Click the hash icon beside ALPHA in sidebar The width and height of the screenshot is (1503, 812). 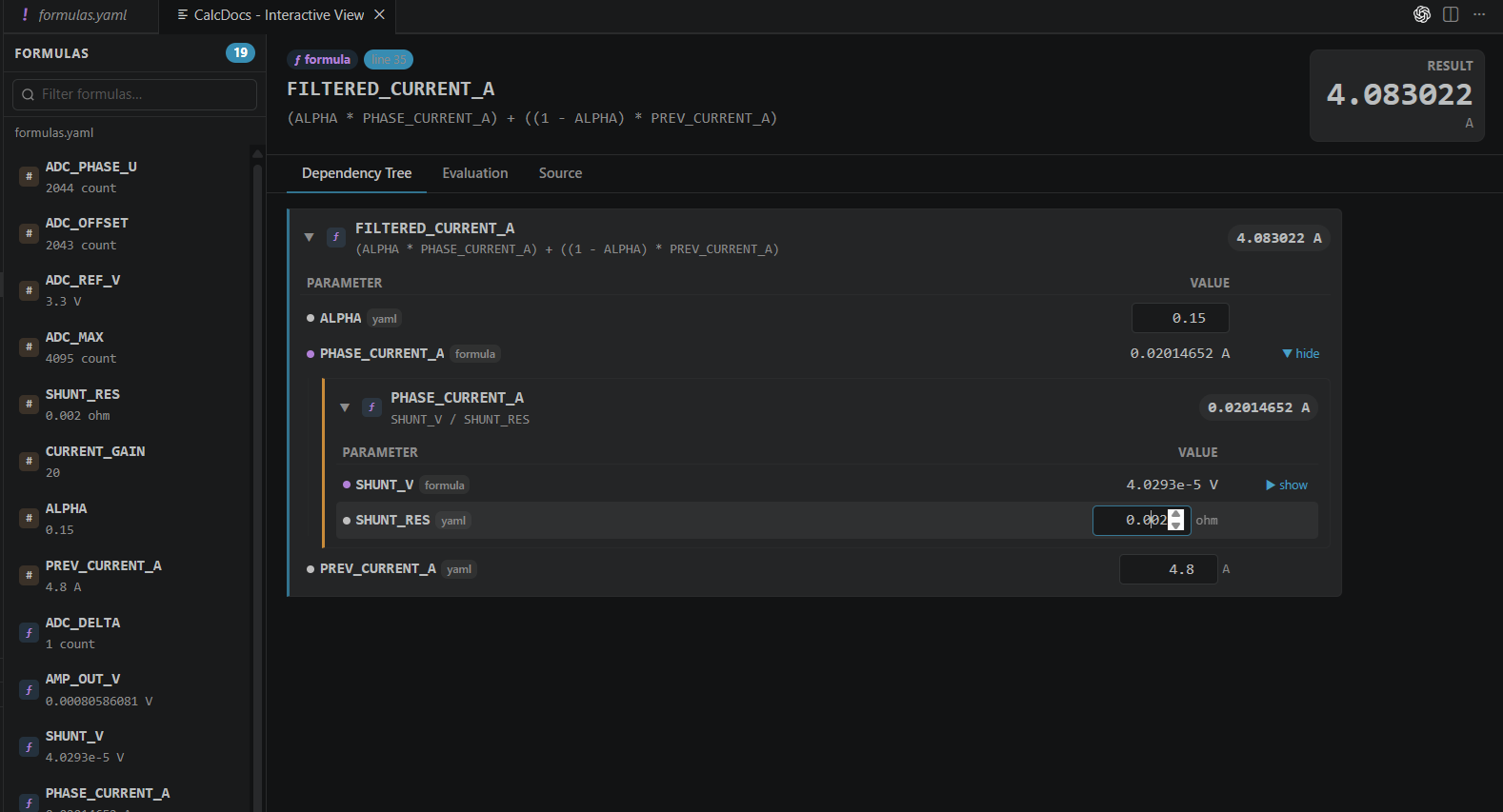pyautogui.click(x=30, y=519)
